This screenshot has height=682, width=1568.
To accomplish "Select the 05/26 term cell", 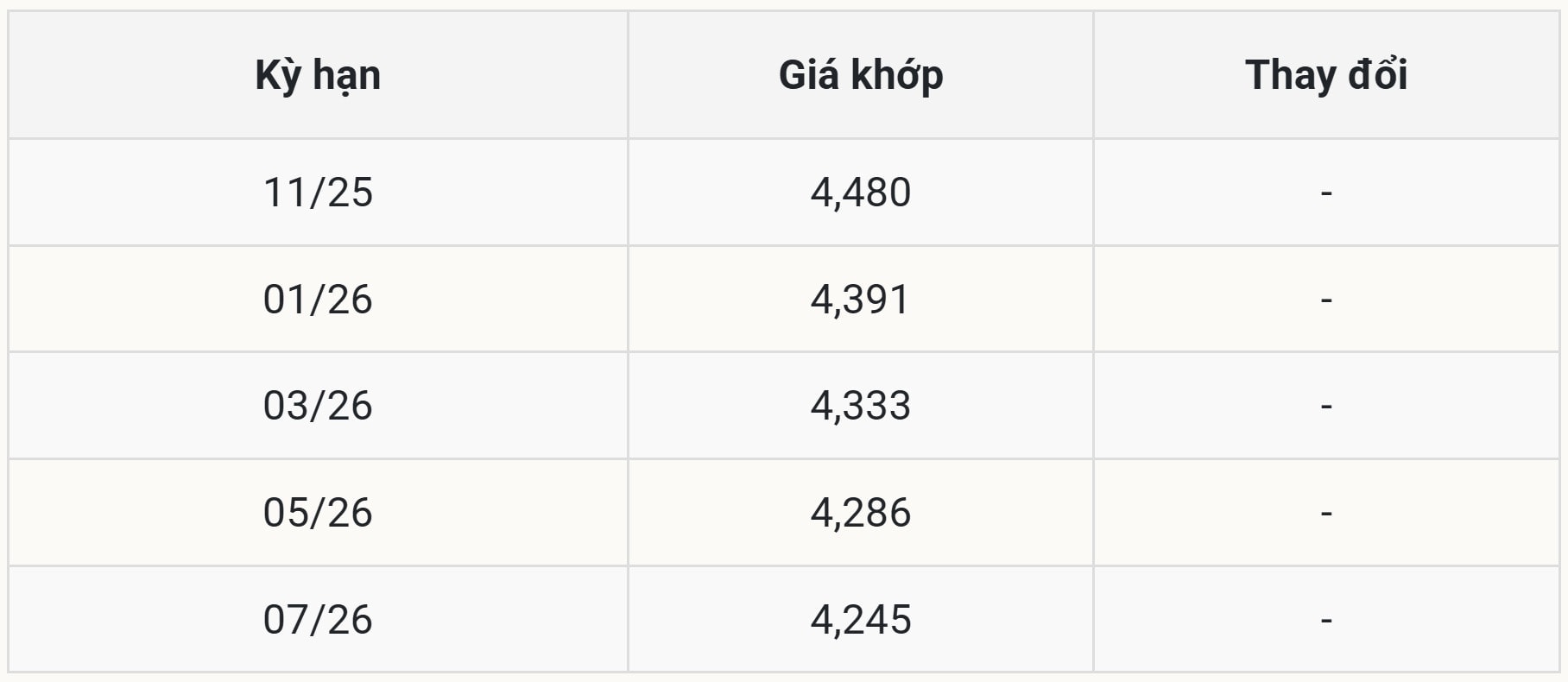I will [318, 513].
